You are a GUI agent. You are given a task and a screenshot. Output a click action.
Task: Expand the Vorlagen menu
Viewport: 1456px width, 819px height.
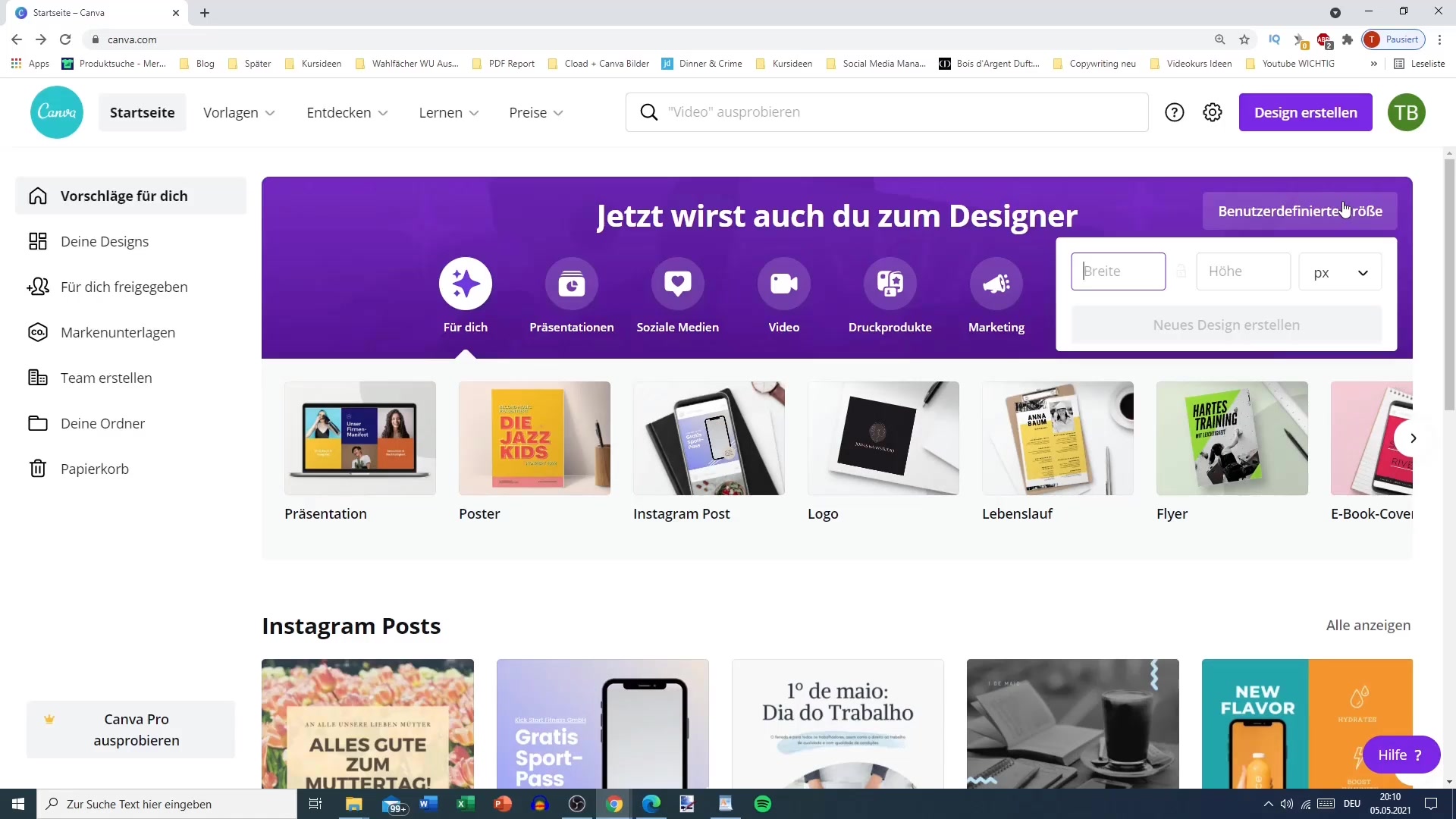(239, 112)
